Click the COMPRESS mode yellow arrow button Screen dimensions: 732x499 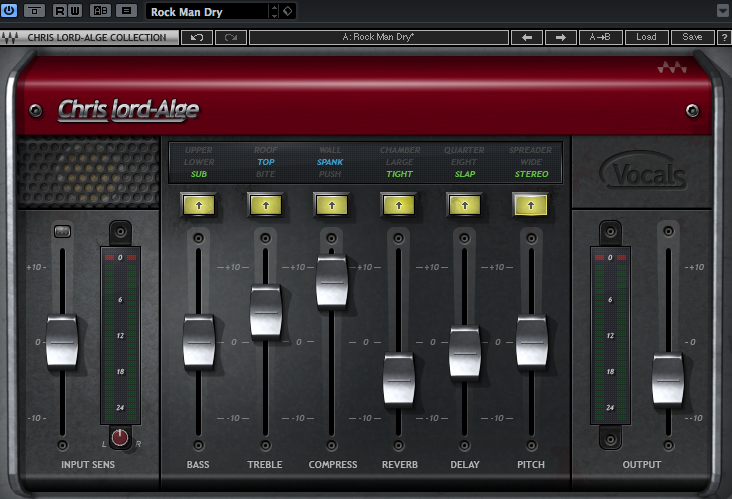[x=332, y=205]
